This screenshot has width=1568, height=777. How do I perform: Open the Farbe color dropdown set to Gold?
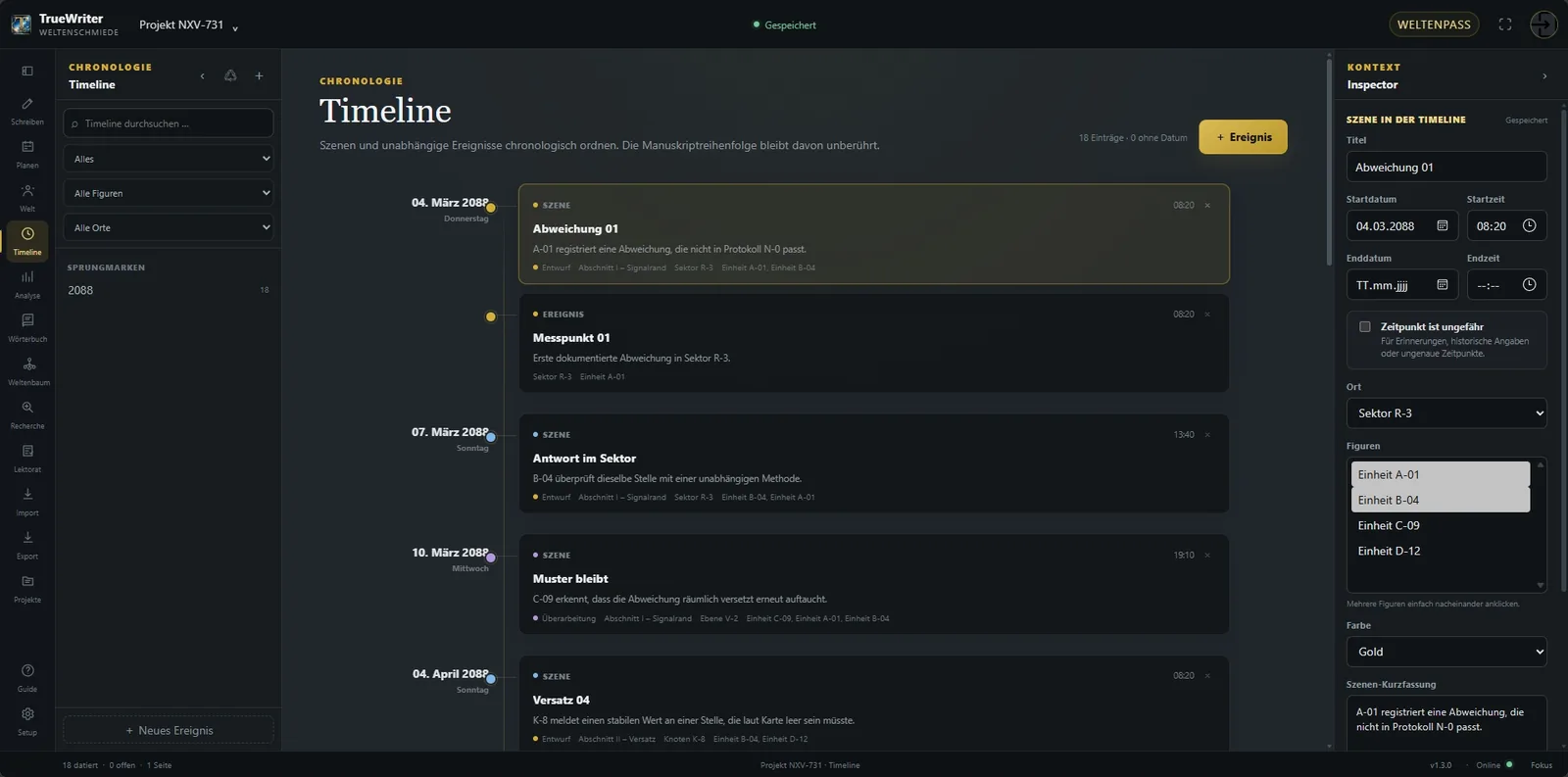(x=1446, y=652)
